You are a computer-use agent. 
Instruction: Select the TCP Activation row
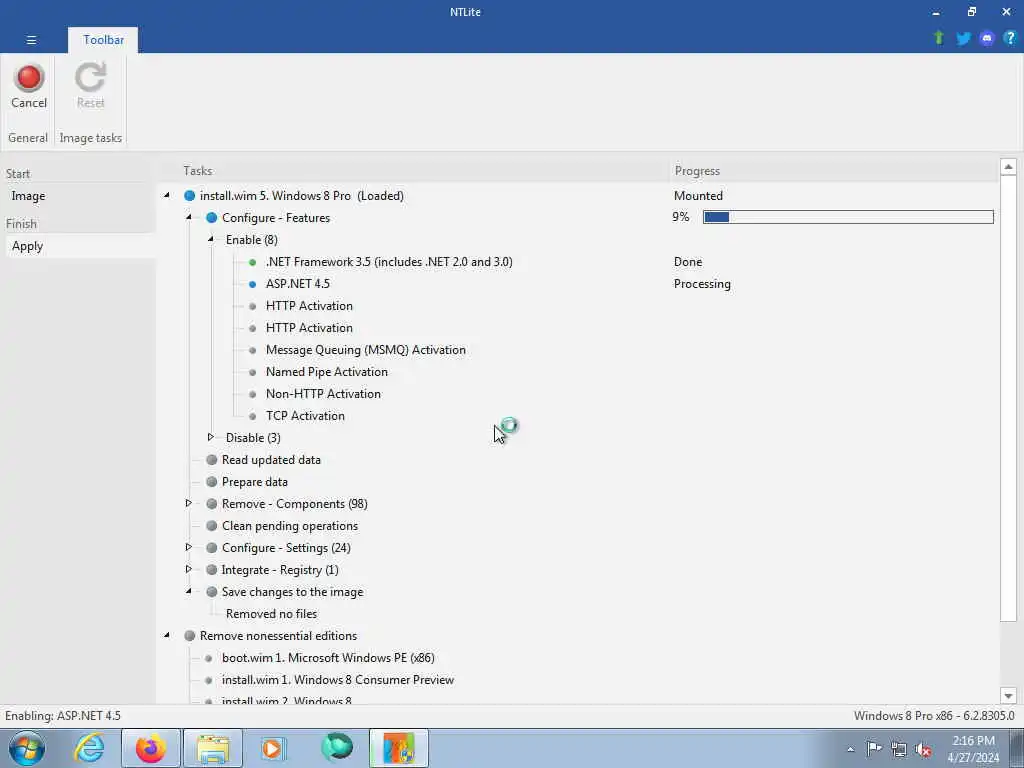305,416
